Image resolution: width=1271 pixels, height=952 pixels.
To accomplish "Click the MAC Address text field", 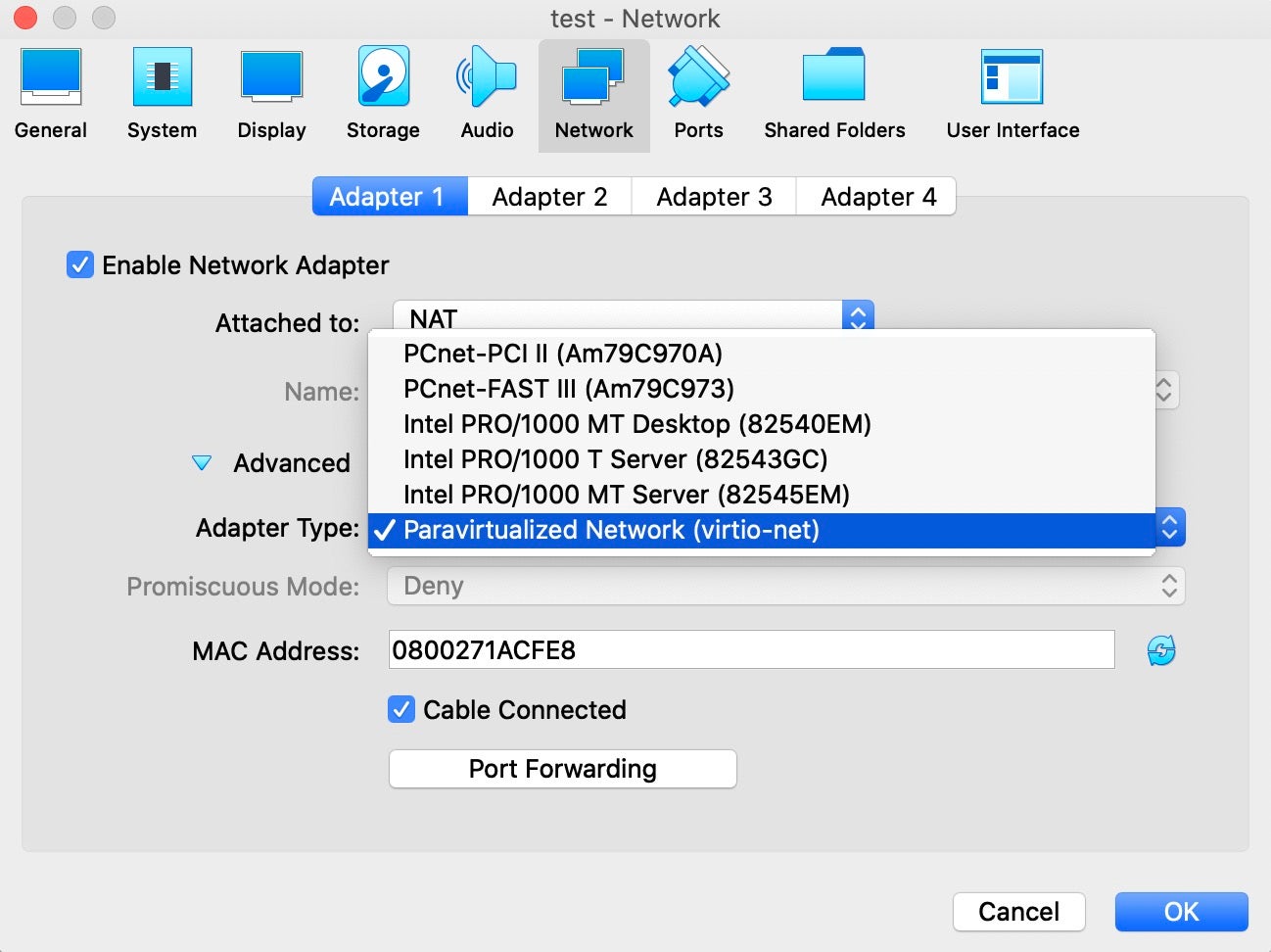I will tap(751, 650).
